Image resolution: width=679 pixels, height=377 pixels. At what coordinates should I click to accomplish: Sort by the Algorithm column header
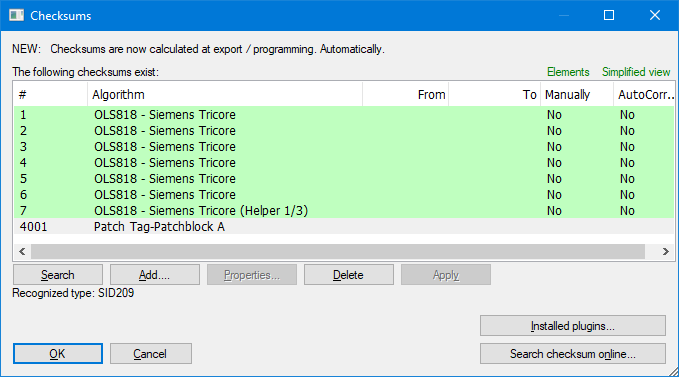[x=225, y=94]
